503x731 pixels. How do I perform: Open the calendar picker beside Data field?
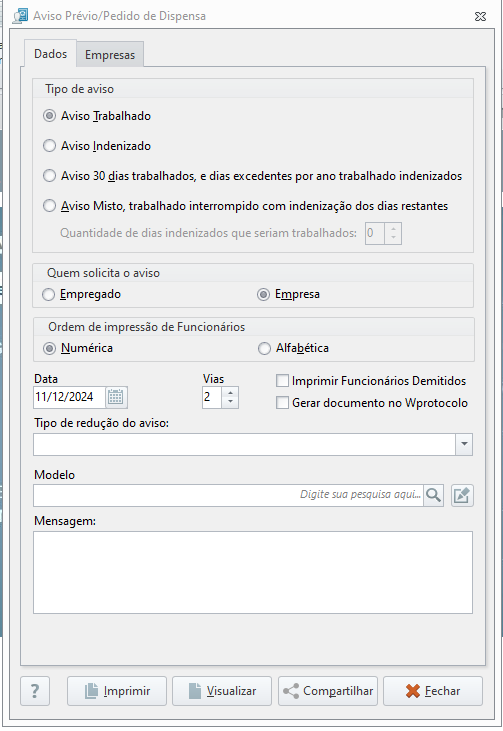(x=116, y=397)
